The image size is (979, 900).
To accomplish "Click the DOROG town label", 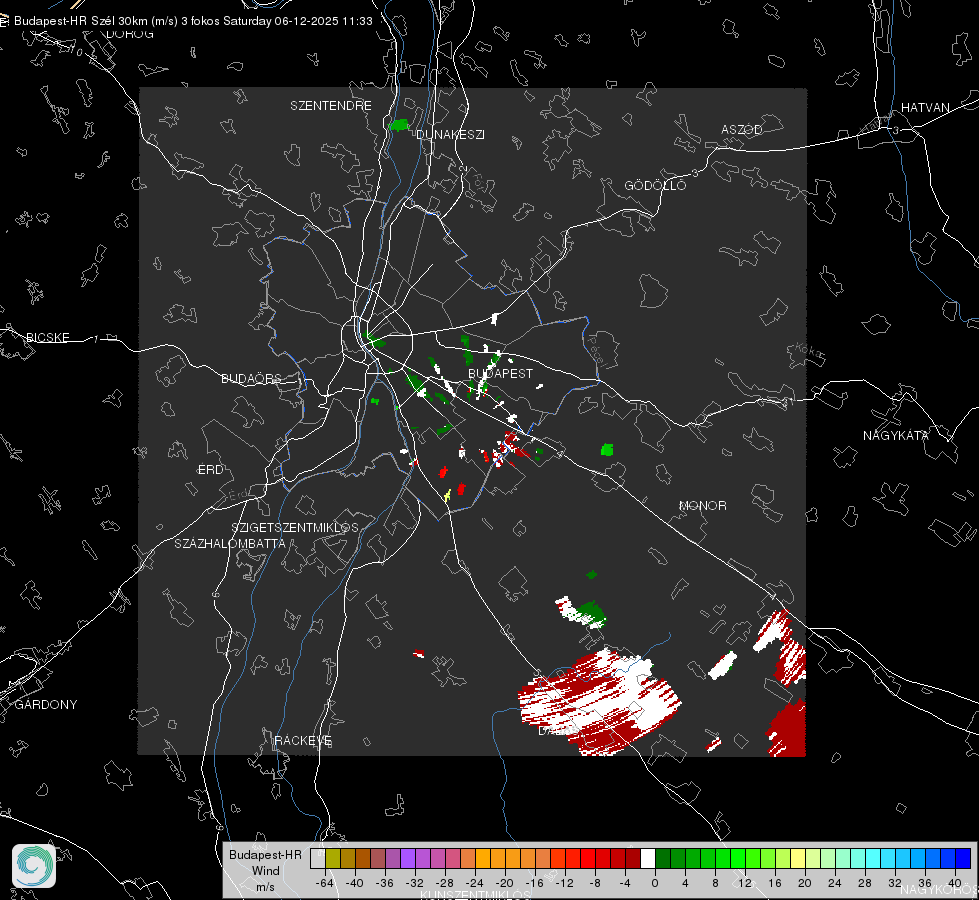I will tap(130, 34).
